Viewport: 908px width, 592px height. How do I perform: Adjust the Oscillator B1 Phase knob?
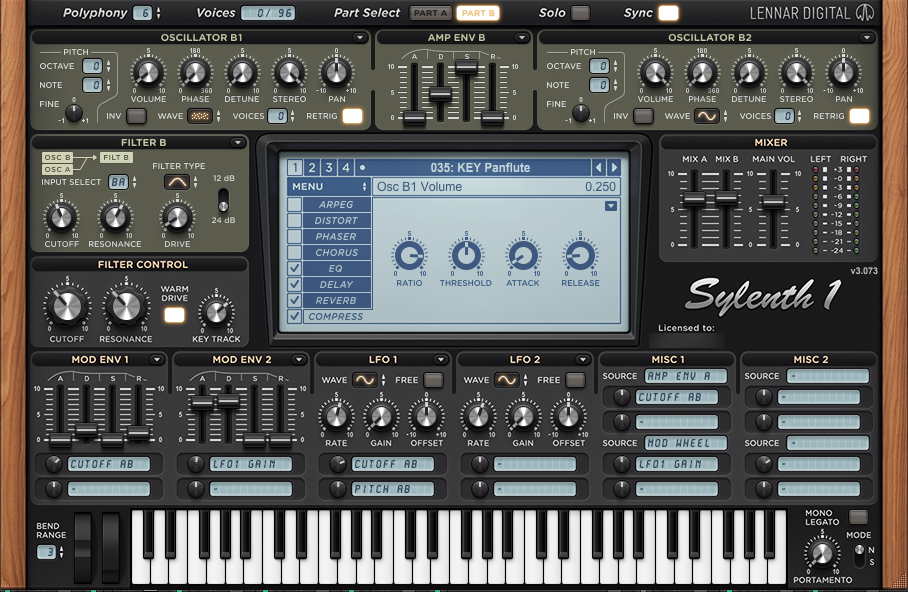pos(195,73)
